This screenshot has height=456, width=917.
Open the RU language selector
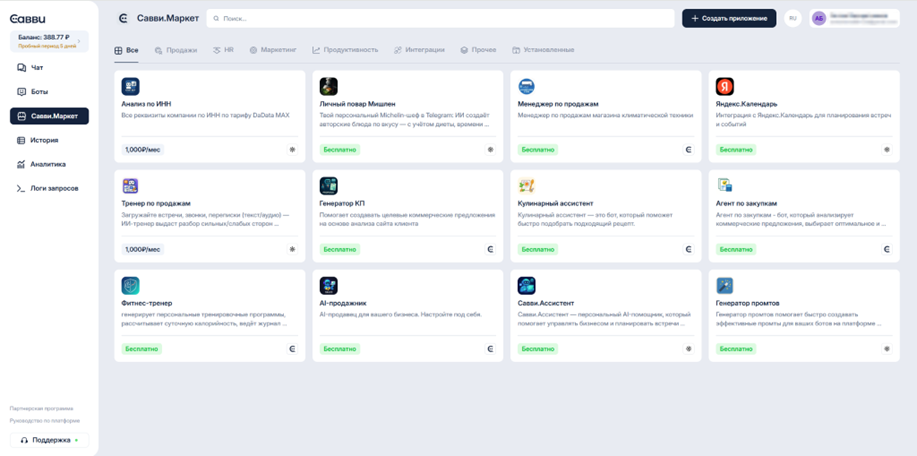792,18
